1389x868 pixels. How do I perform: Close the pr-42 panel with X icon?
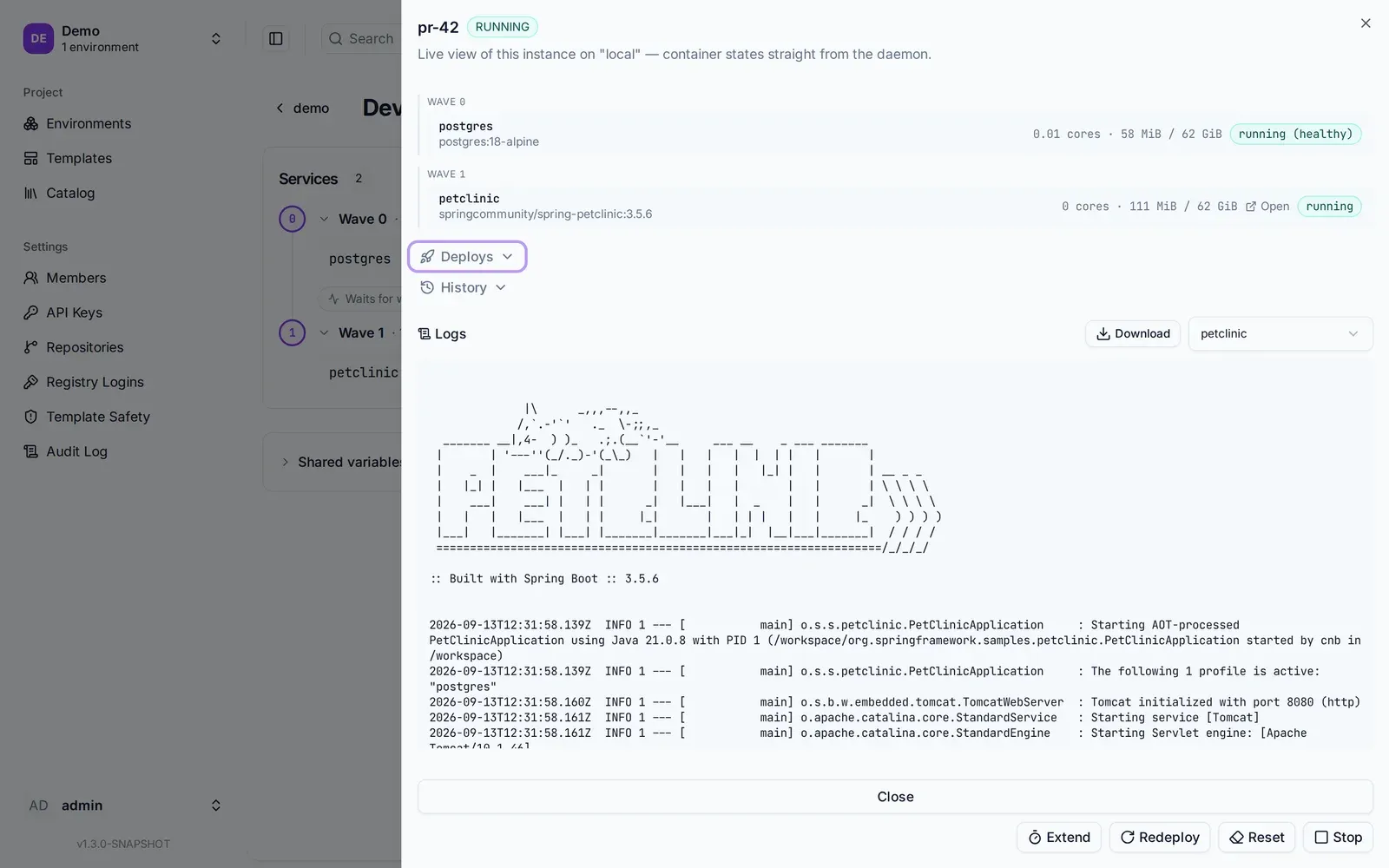[x=1366, y=23]
